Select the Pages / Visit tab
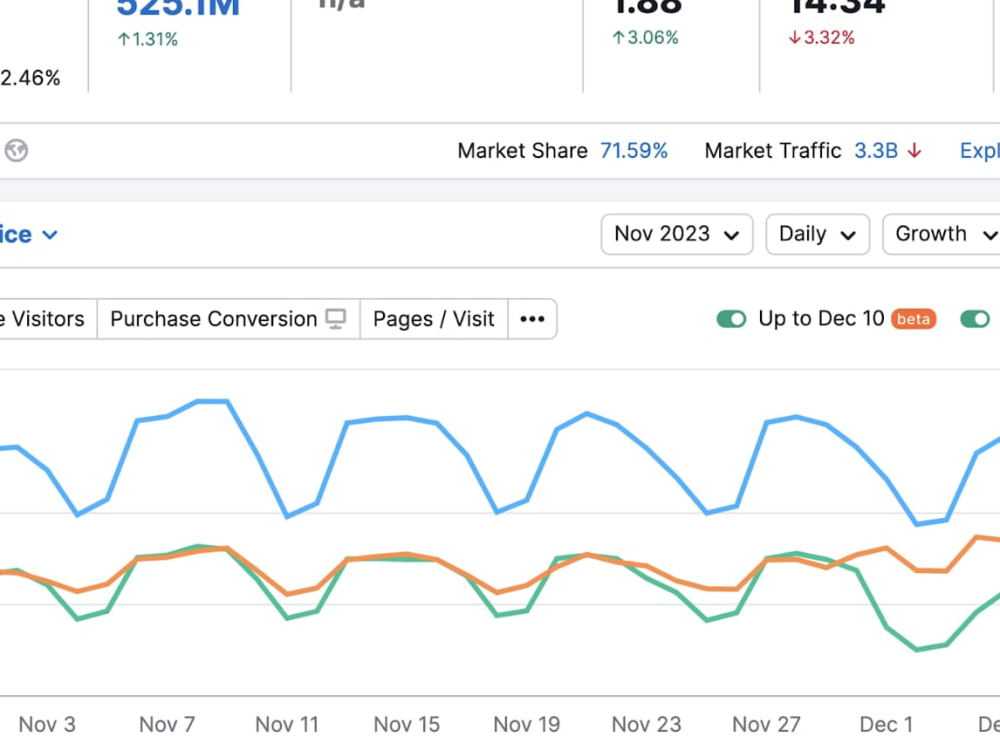The image size is (1000, 750). [x=434, y=319]
